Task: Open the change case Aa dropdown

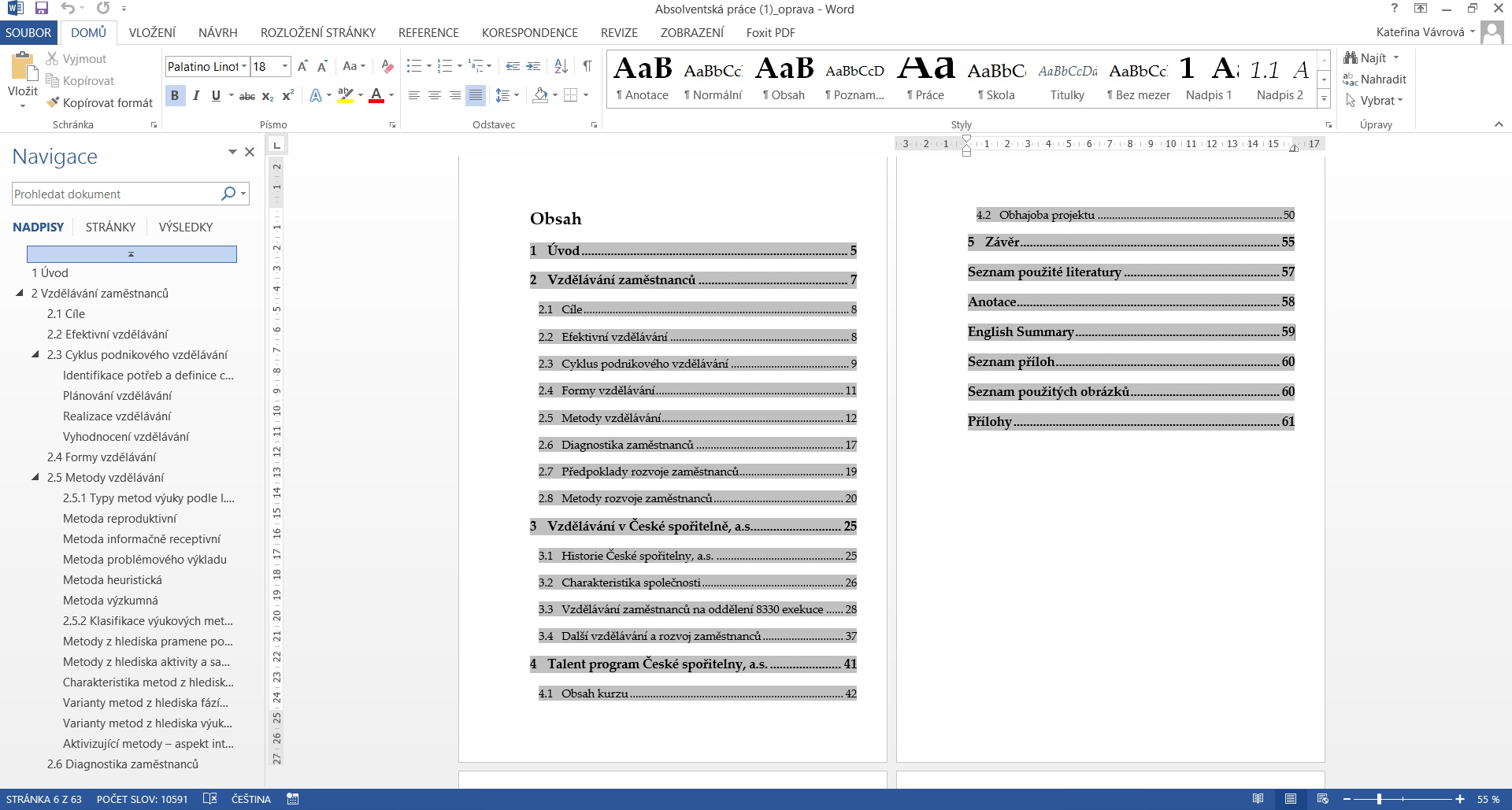Action: 354,67
